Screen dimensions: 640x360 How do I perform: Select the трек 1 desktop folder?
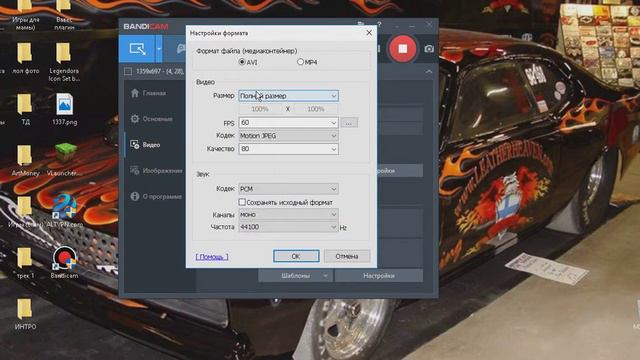coord(25,262)
